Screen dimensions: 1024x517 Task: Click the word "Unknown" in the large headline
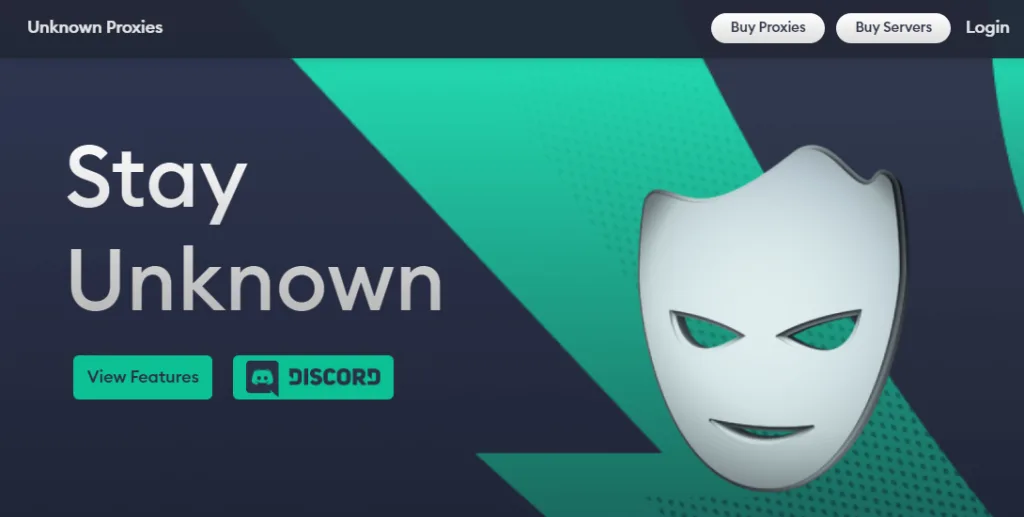(x=255, y=279)
